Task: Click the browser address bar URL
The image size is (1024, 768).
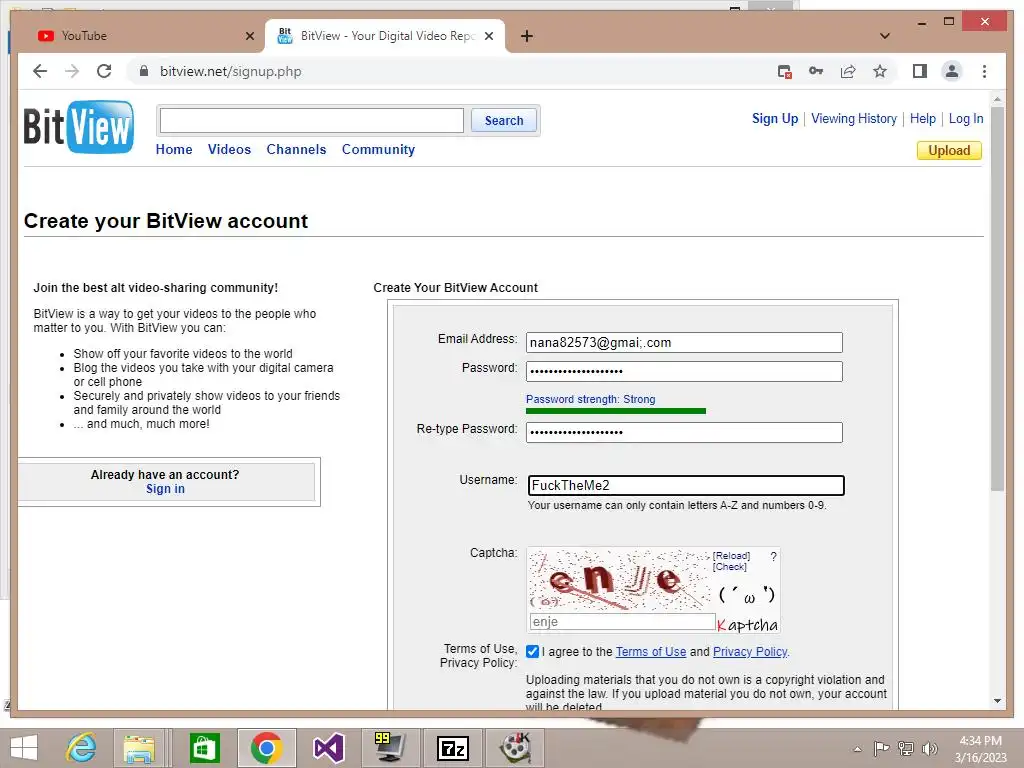Action: [x=231, y=71]
